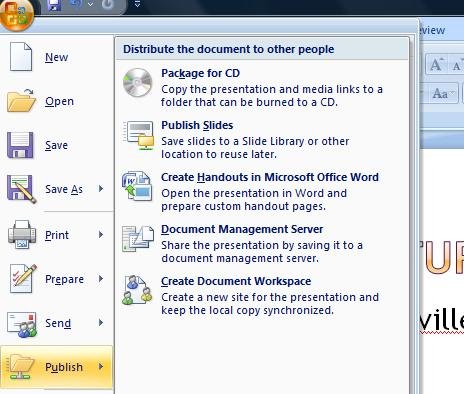Click the Shrink Font icon in ribbon
This screenshot has height=394, width=464.
457,64
